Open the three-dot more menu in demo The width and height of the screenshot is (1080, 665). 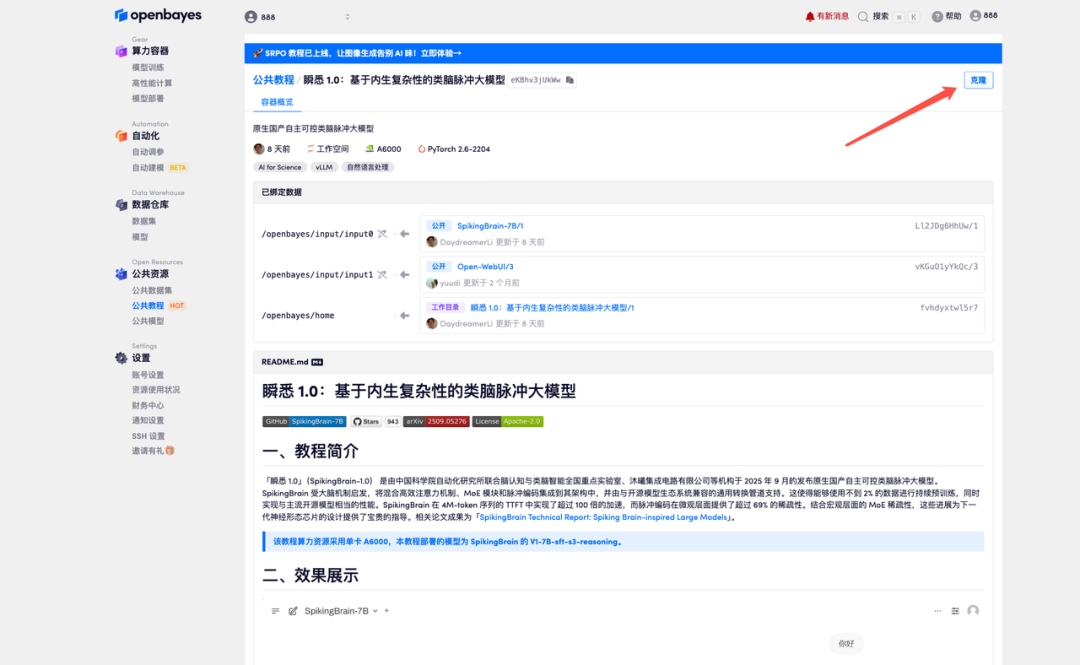pyautogui.click(x=937, y=611)
